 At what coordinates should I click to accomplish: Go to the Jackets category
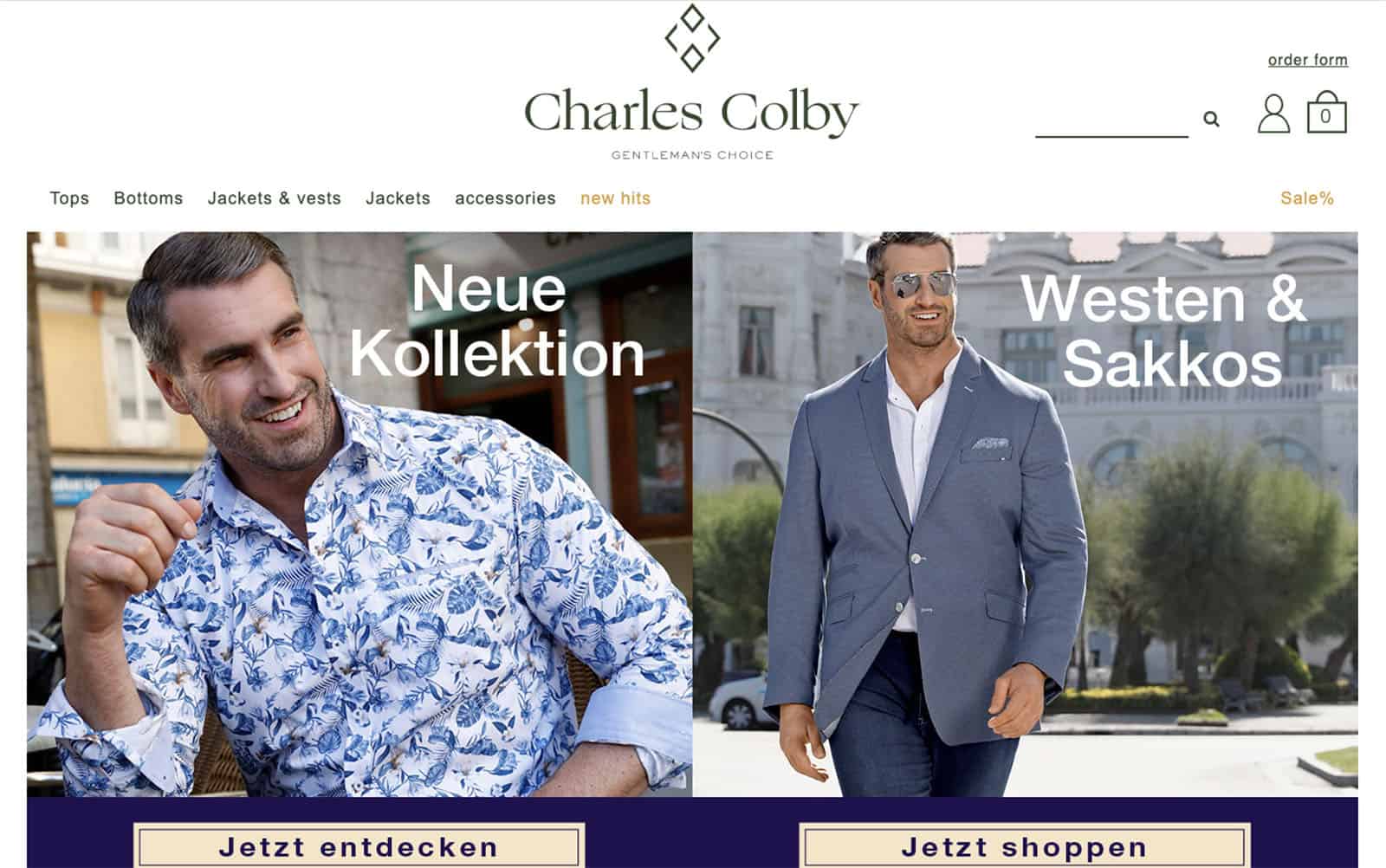point(398,198)
